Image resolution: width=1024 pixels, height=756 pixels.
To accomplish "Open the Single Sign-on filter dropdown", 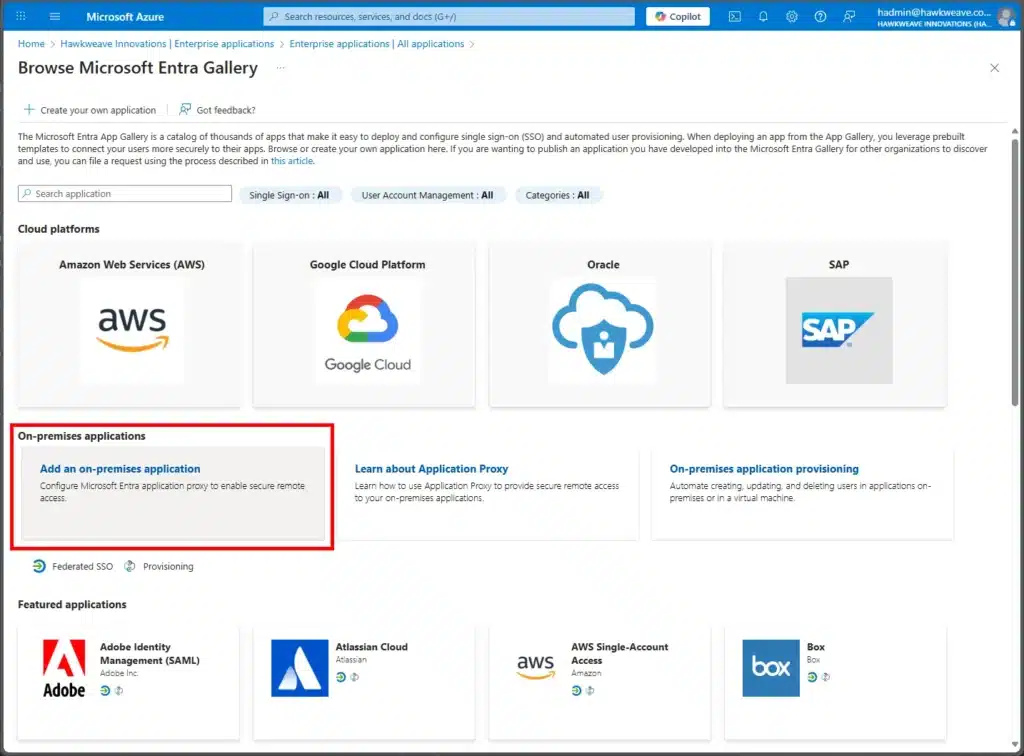I will [x=289, y=195].
